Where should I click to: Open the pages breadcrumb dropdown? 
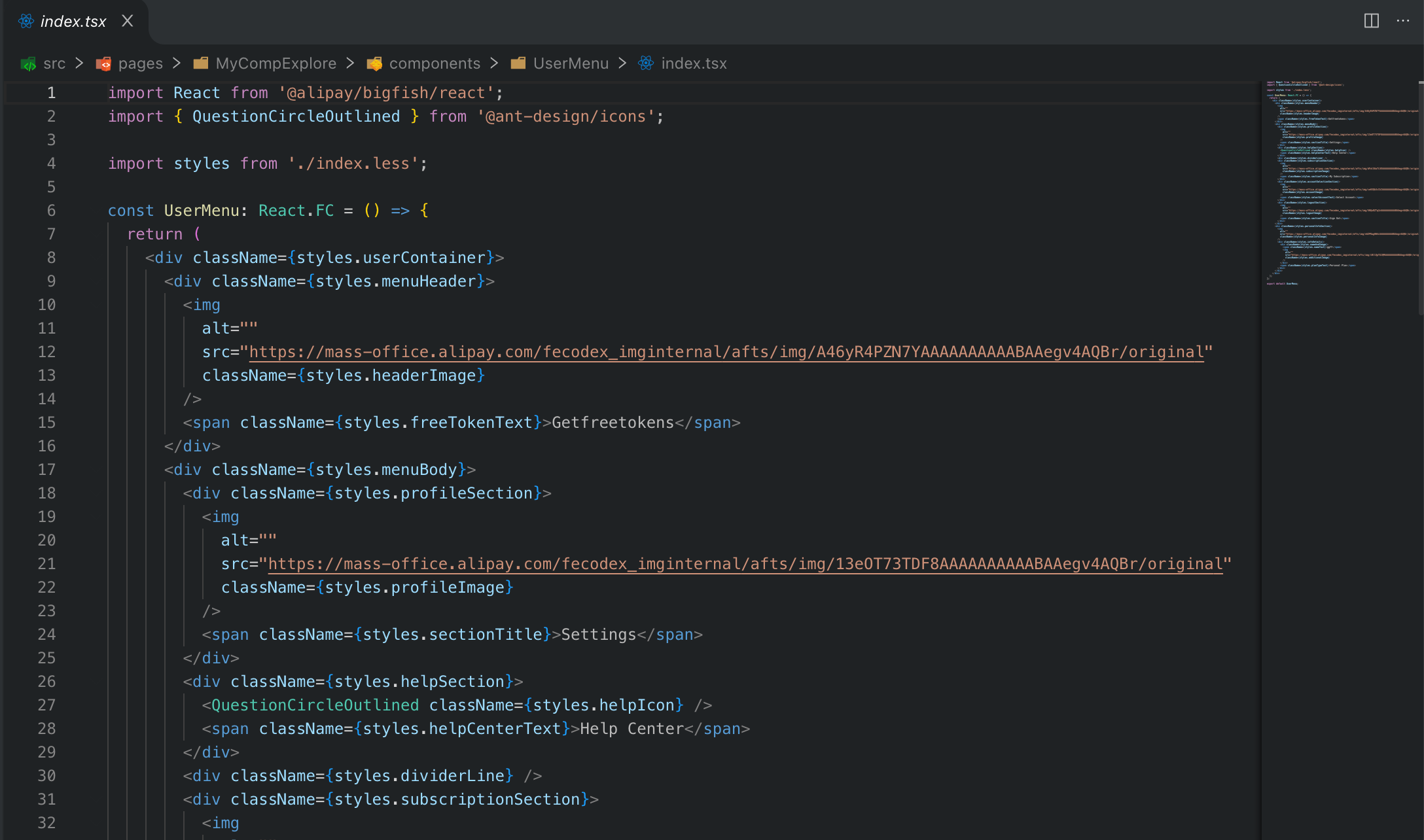pyautogui.click(x=141, y=63)
